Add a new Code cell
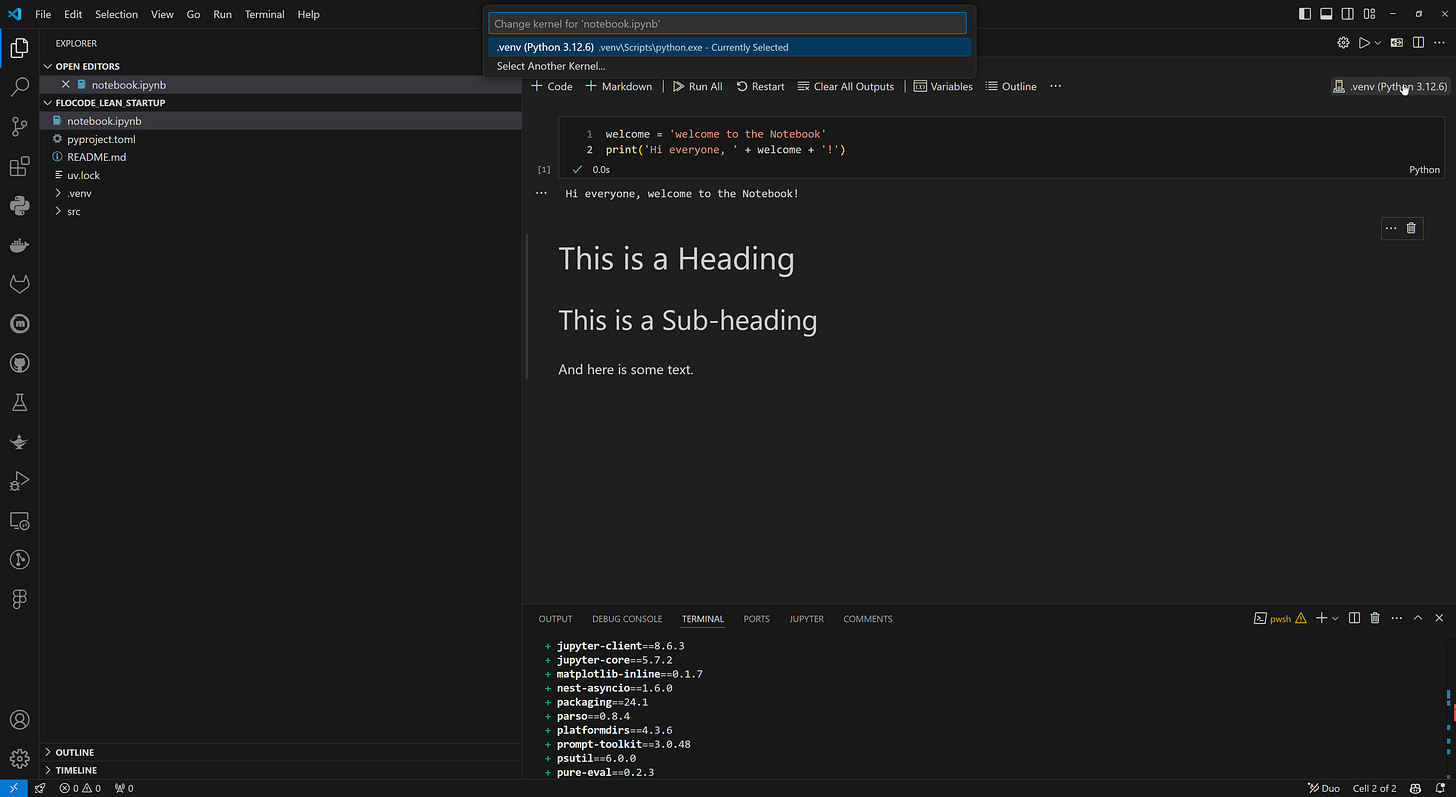Viewport: 1456px width, 797px height. pyautogui.click(x=551, y=86)
